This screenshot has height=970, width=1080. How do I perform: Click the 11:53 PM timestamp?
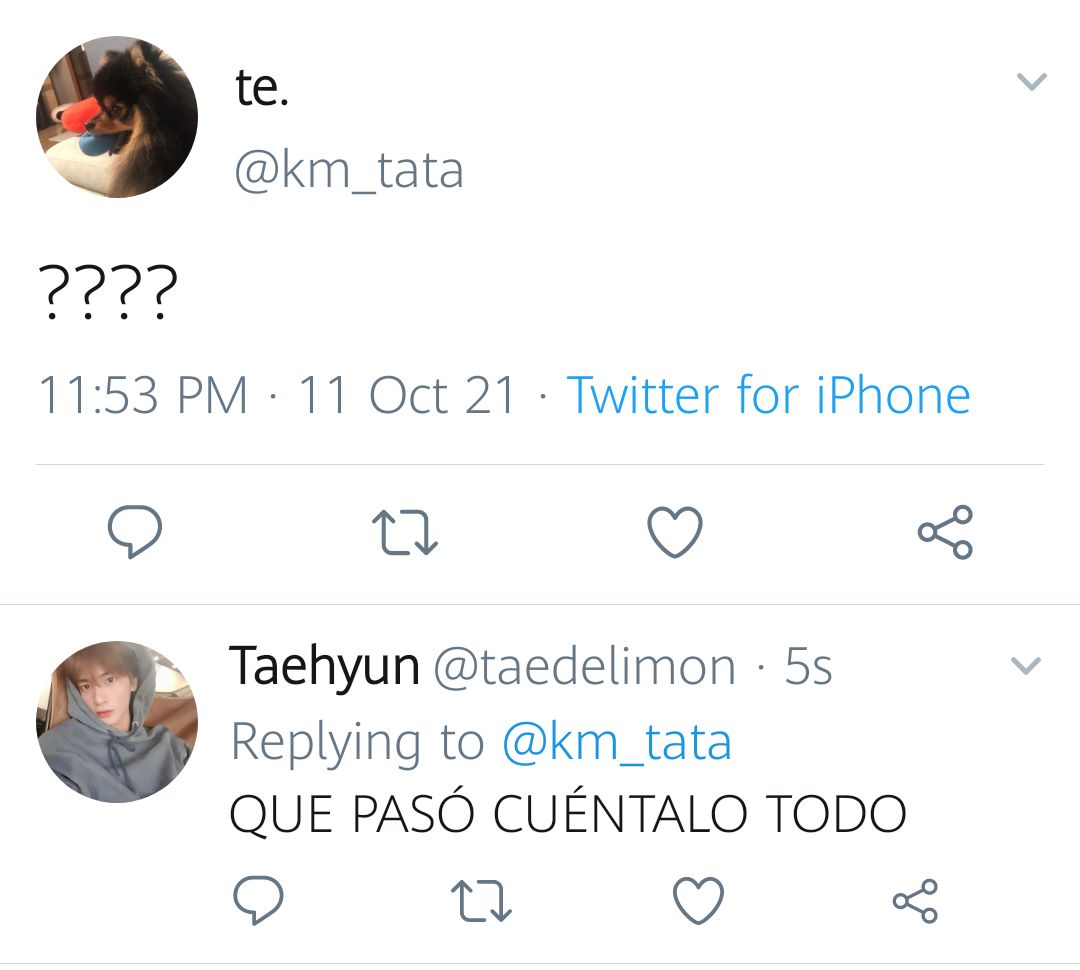coord(143,395)
